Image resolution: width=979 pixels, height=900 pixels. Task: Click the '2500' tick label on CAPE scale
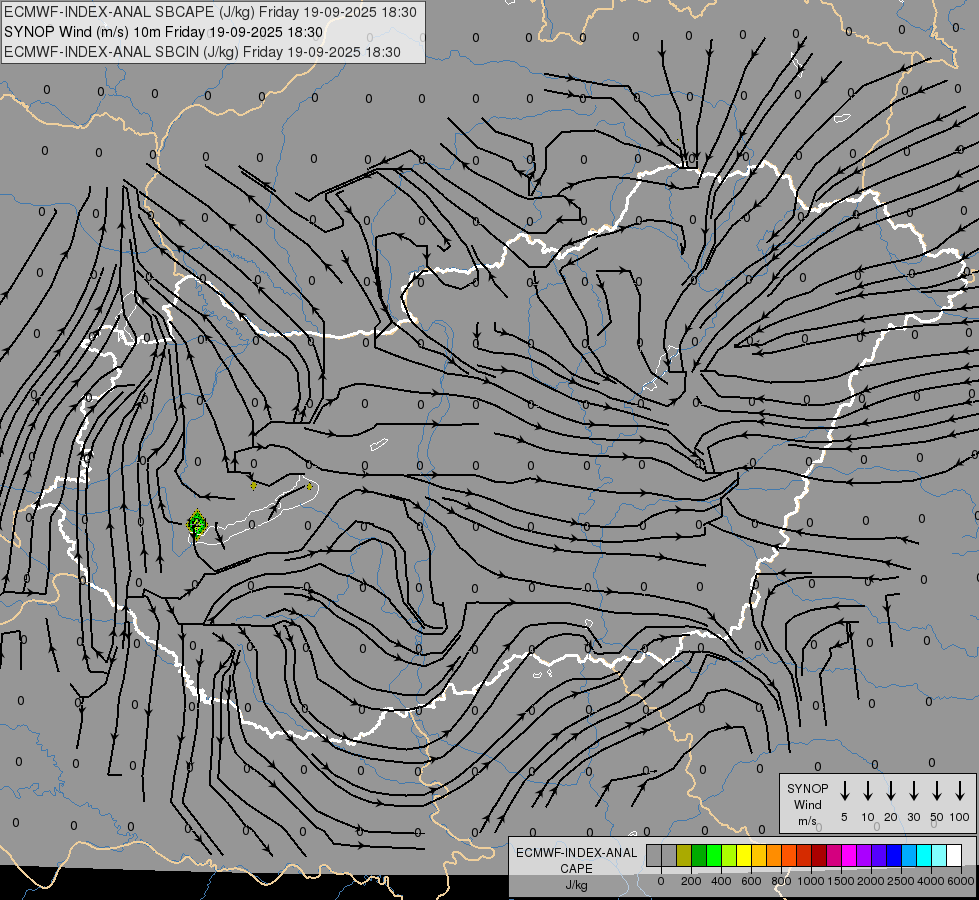900,881
